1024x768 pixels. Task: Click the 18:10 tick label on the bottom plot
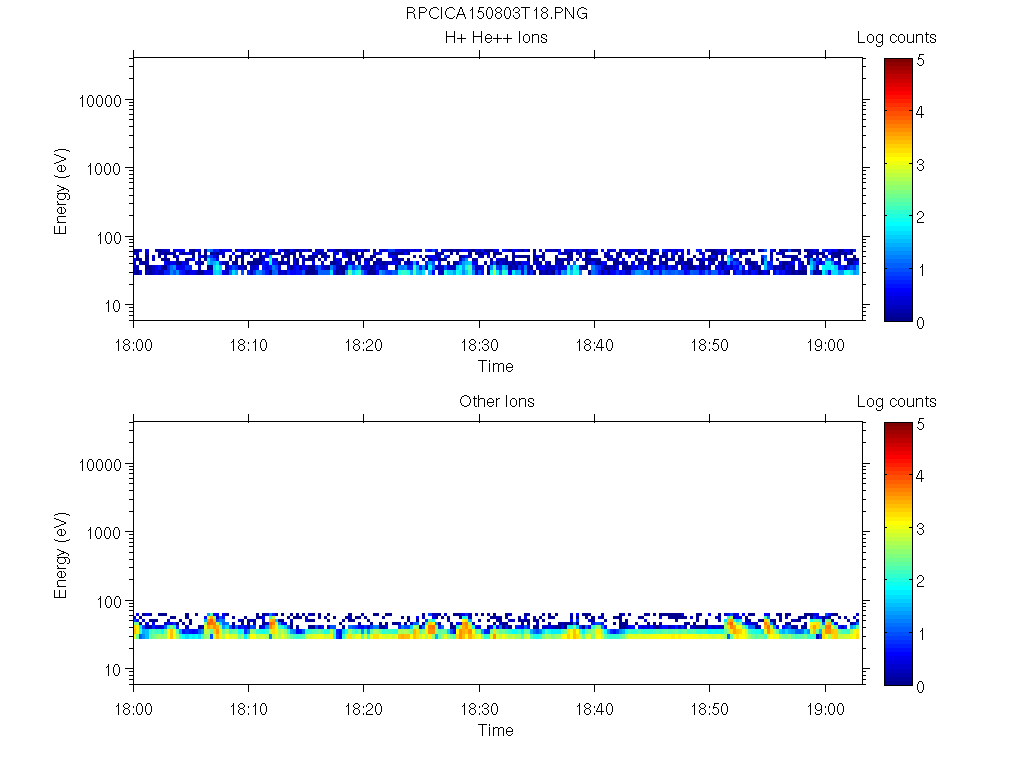coord(249,709)
